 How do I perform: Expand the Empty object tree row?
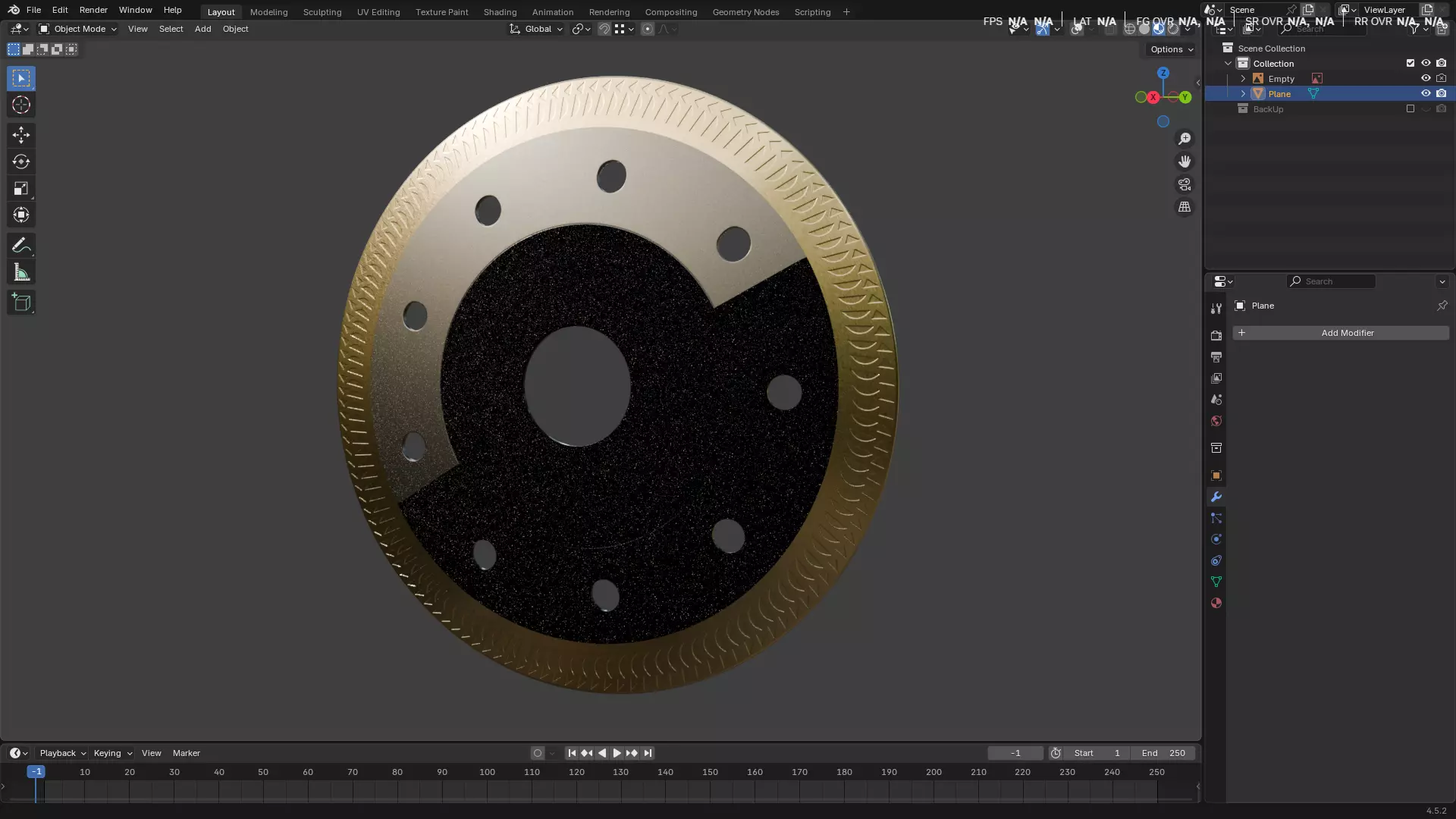tap(1243, 79)
